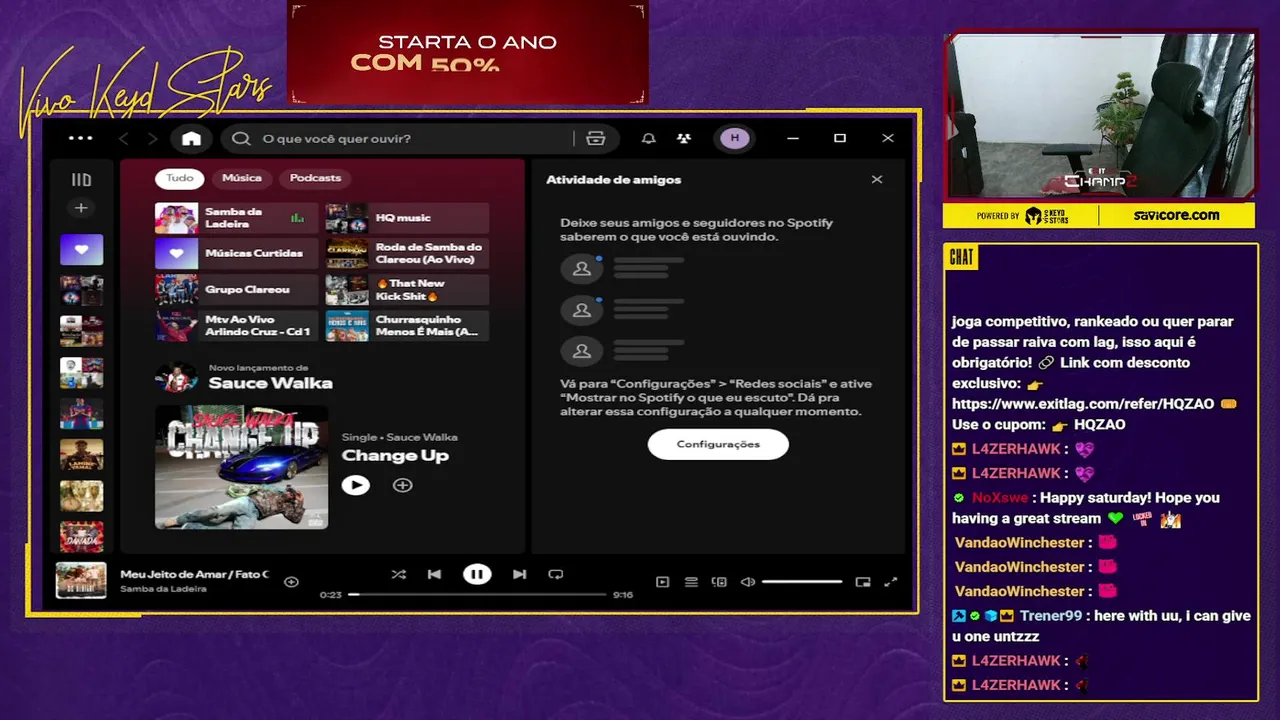Mute the volume speaker icon
Image resolution: width=1280 pixels, height=720 pixels.
point(747,582)
